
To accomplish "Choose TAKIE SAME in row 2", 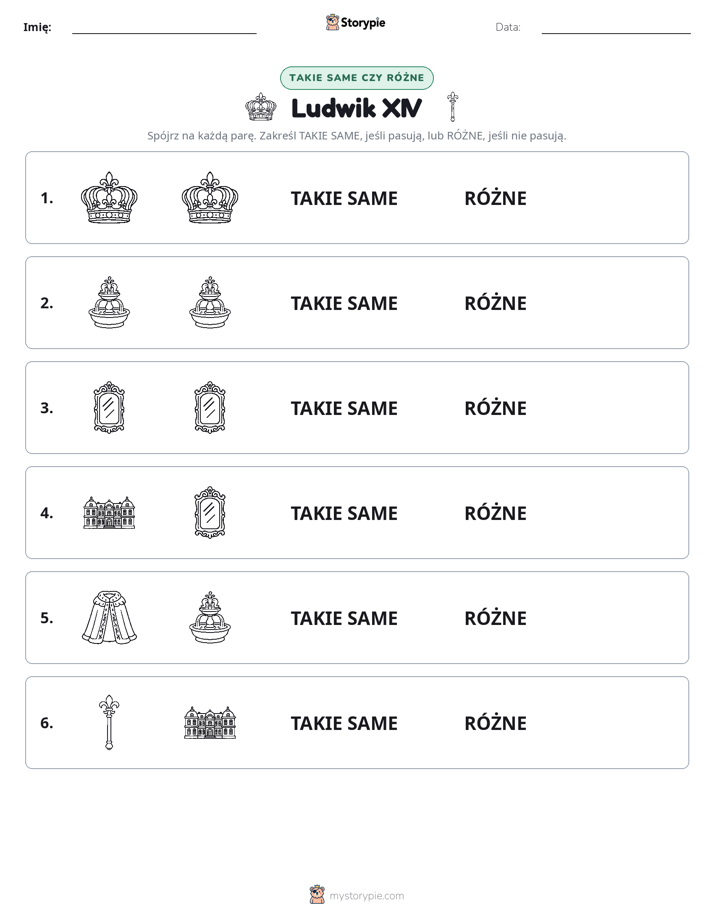I will 344,303.
